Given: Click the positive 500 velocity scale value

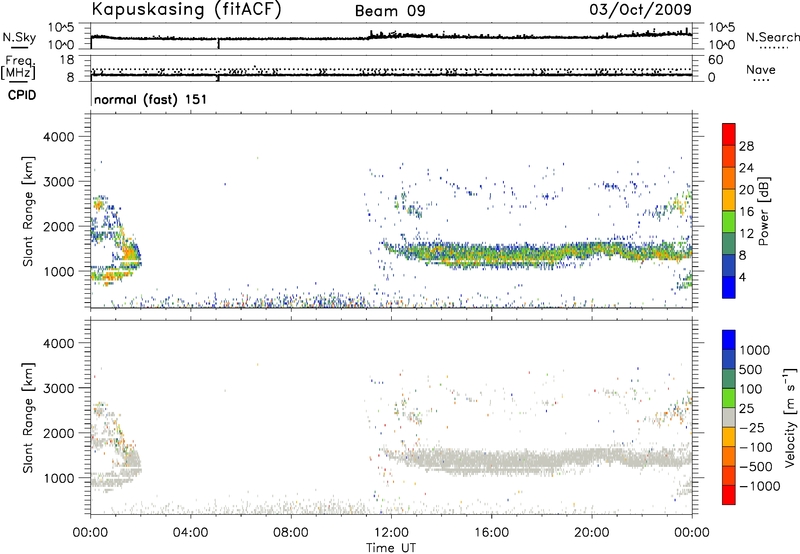Looking at the screenshot, I should [751, 370].
